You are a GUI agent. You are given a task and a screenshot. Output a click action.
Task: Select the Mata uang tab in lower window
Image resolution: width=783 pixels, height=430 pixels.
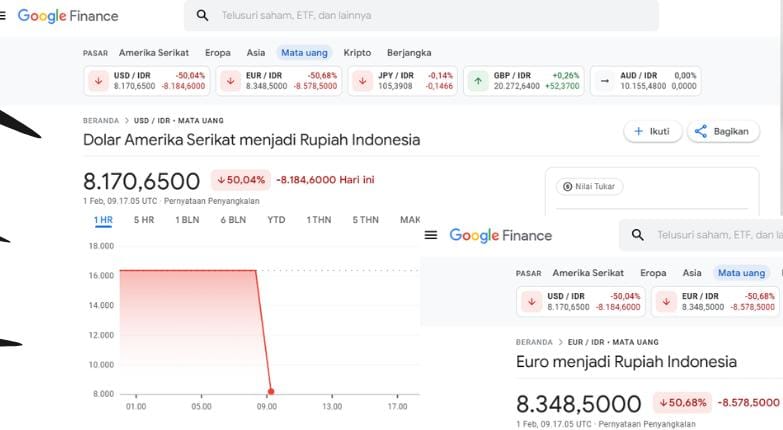741,273
